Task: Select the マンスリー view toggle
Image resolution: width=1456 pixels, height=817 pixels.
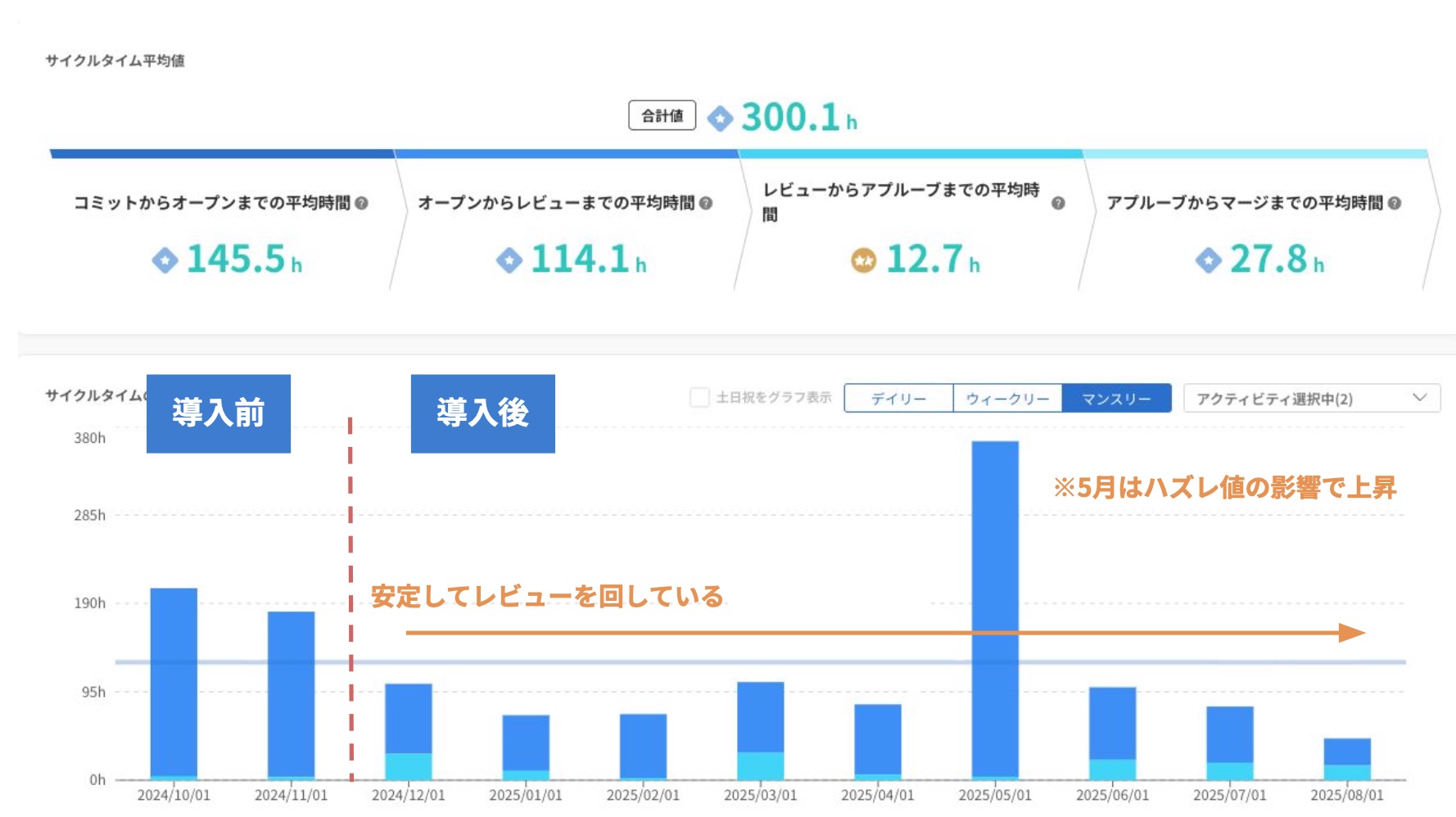Action: tap(1116, 399)
